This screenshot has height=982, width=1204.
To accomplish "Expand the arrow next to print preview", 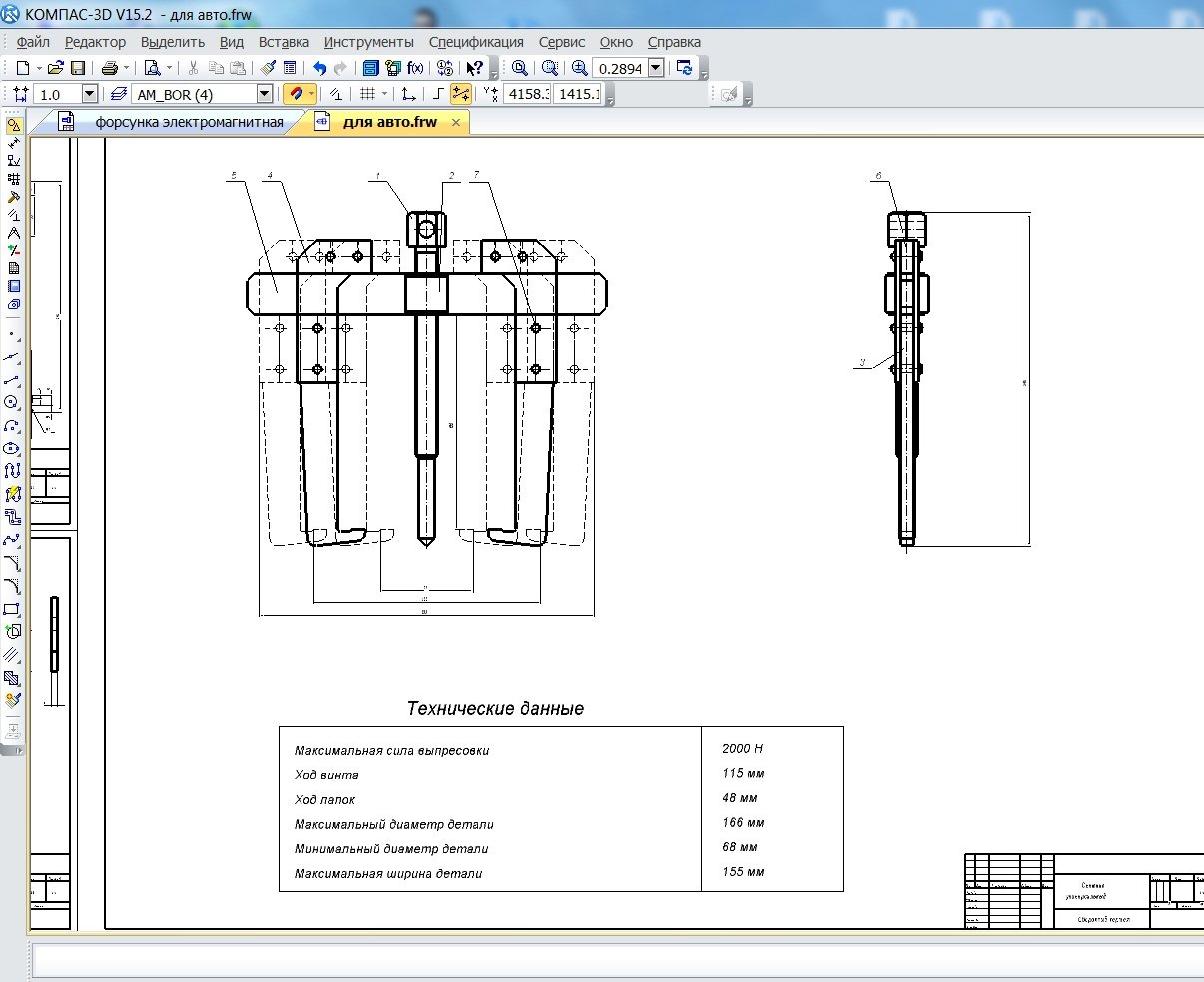I will (x=168, y=68).
